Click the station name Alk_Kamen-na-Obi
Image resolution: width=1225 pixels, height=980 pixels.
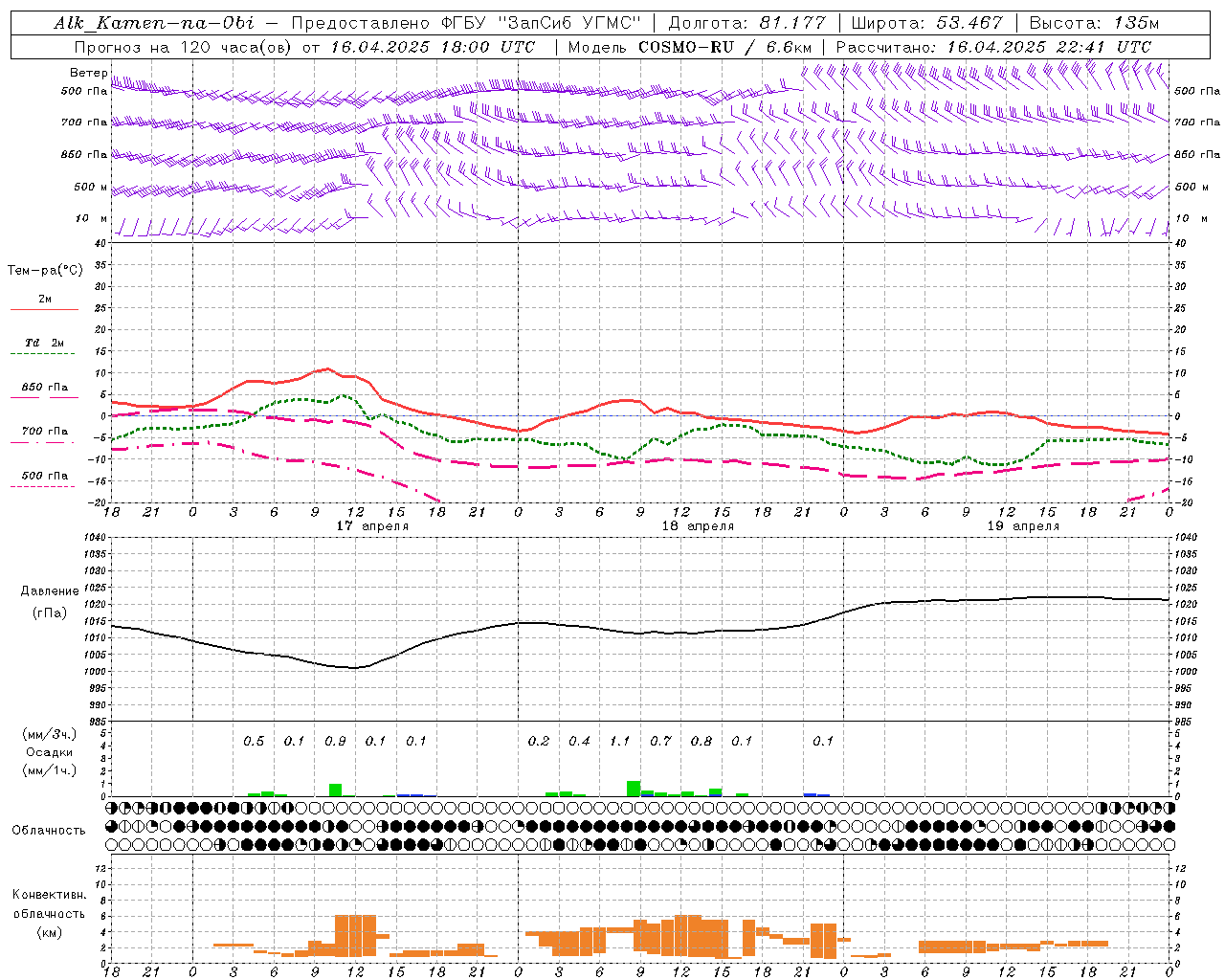pyautogui.click(x=154, y=23)
